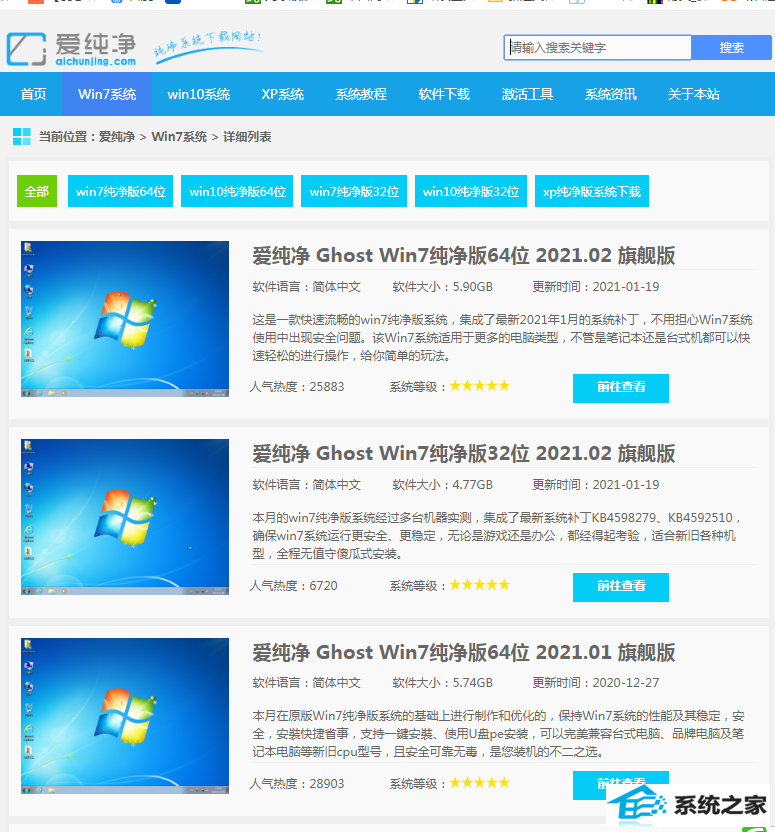This screenshot has width=775, height=832.
Task: Go to 首页 in navigation bar
Action: 33,94
